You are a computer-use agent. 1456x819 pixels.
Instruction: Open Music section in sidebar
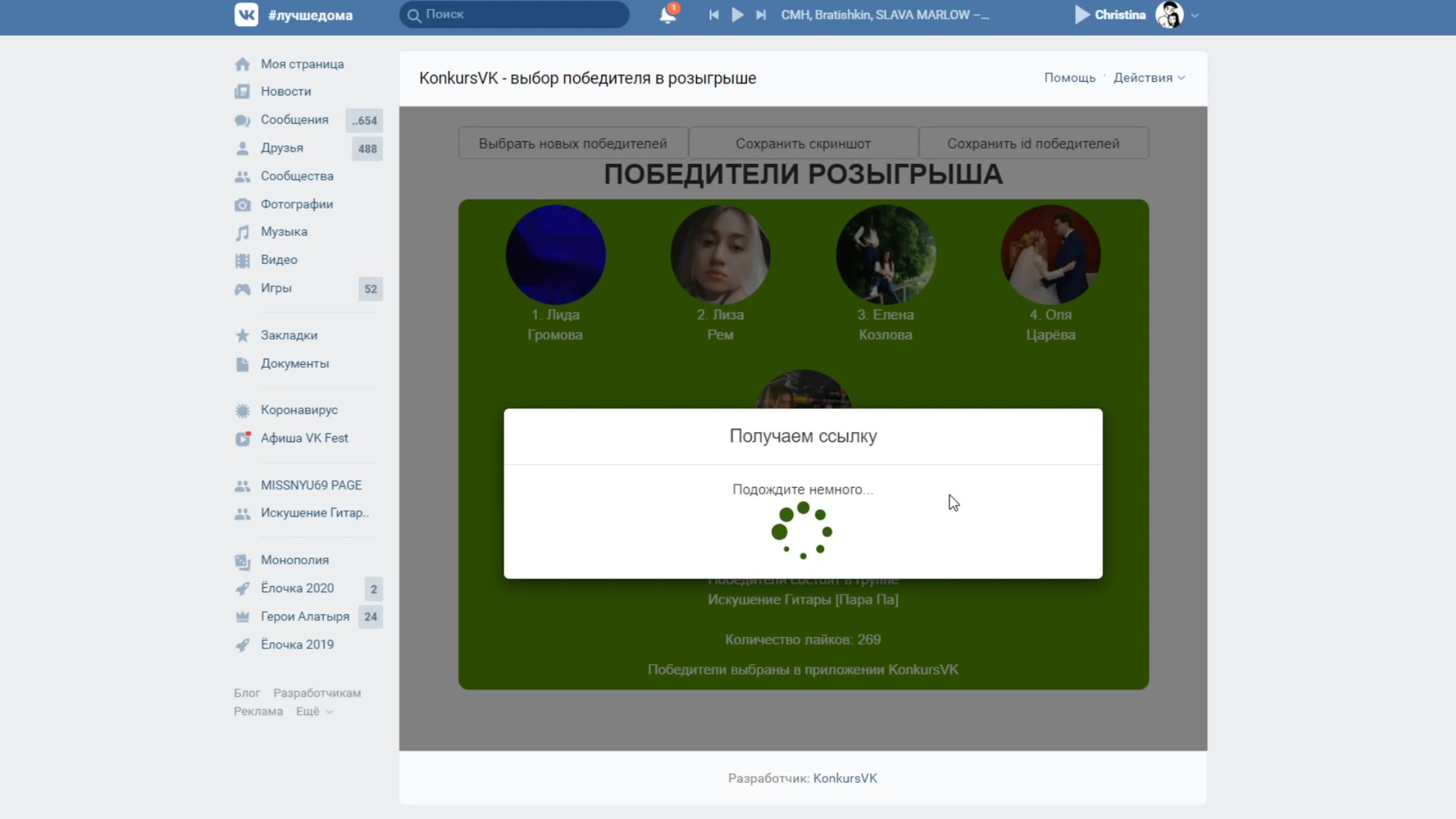click(x=284, y=232)
